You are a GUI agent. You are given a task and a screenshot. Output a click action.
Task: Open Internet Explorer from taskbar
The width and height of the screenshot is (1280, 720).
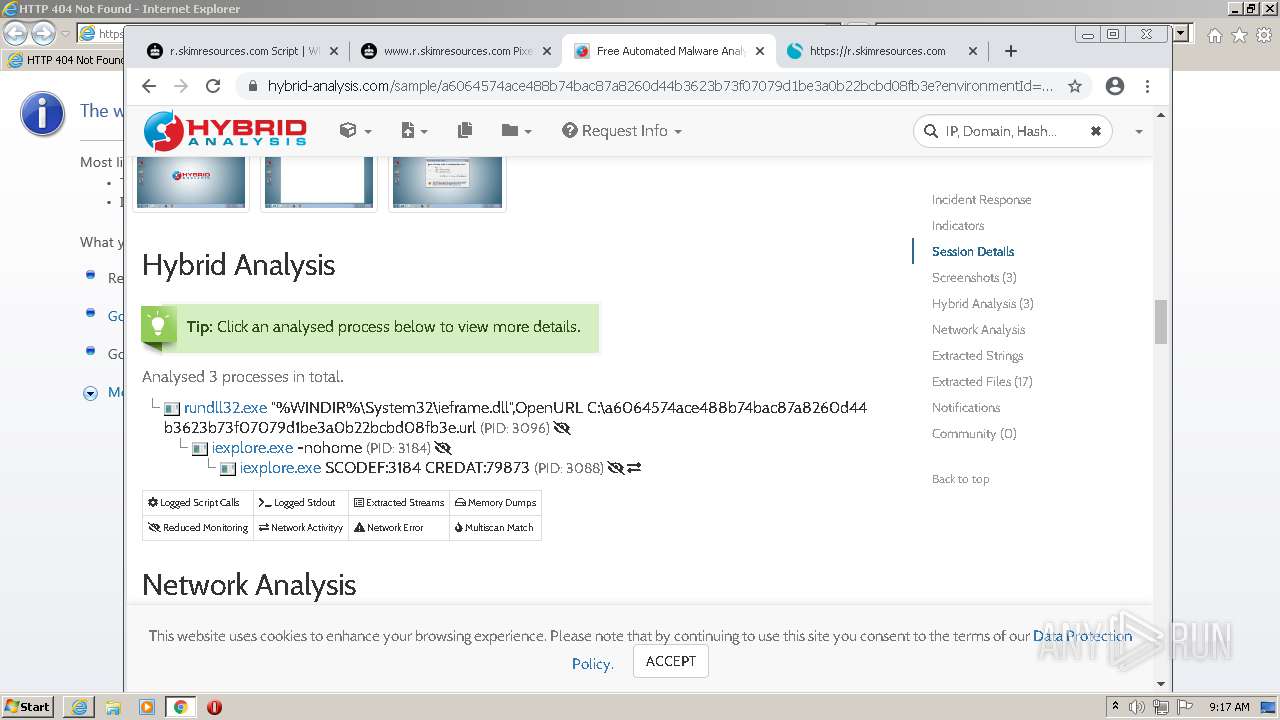pos(79,707)
